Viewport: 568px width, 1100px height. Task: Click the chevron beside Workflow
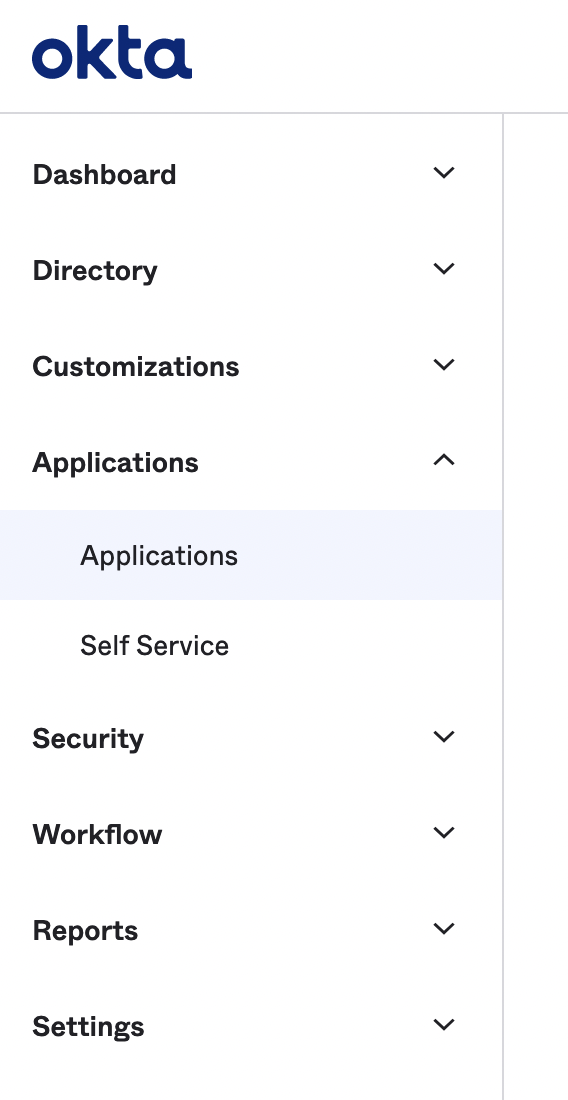click(444, 833)
